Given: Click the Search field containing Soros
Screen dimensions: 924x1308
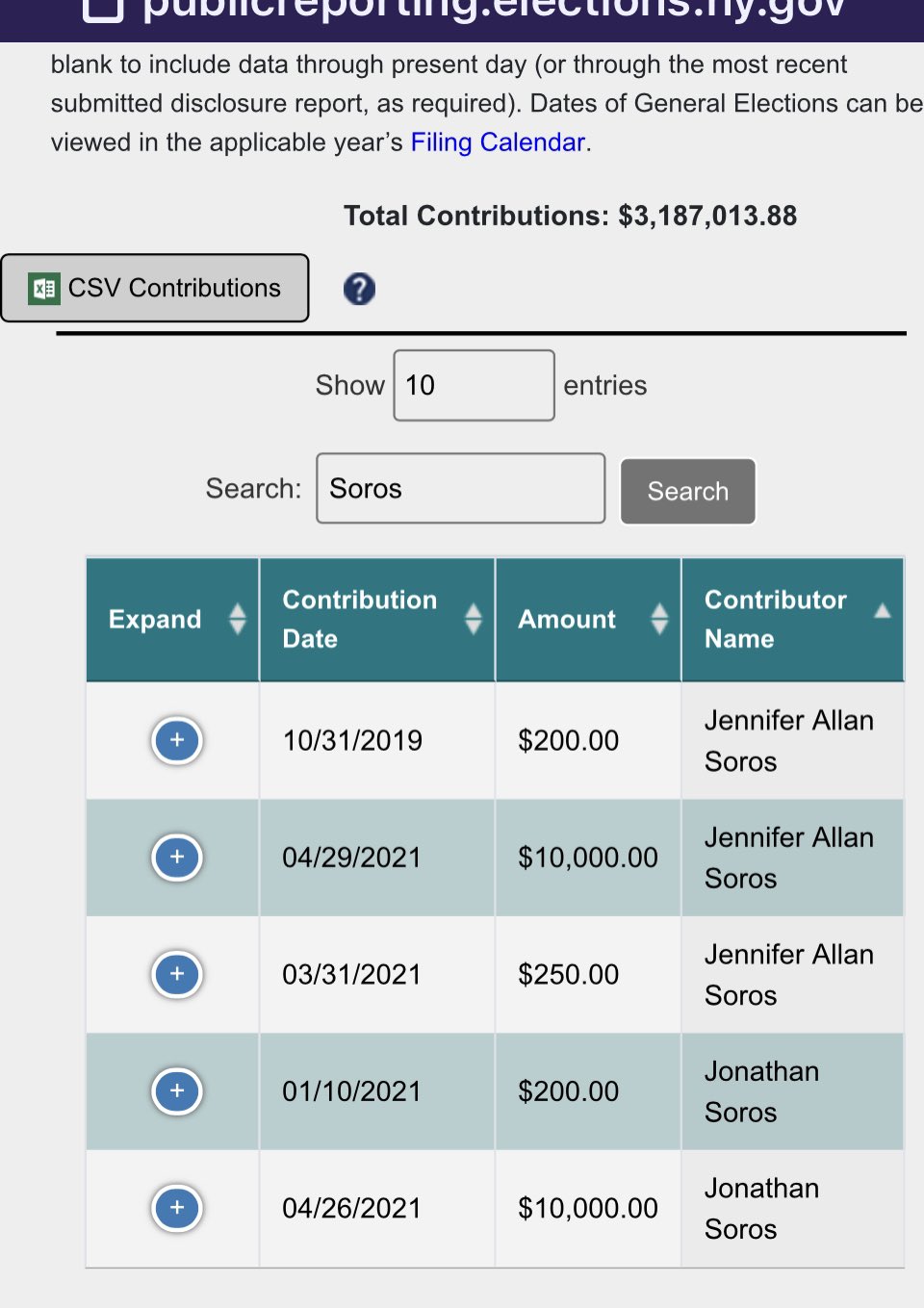Looking at the screenshot, I should 461,489.
